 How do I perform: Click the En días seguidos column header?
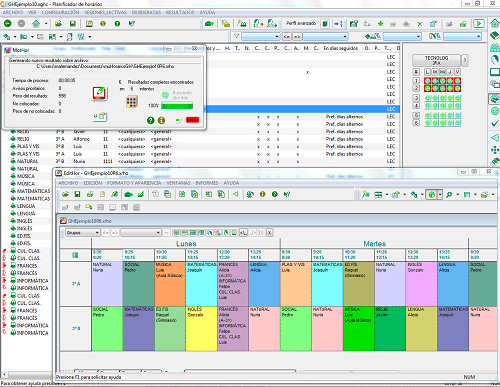(340, 48)
